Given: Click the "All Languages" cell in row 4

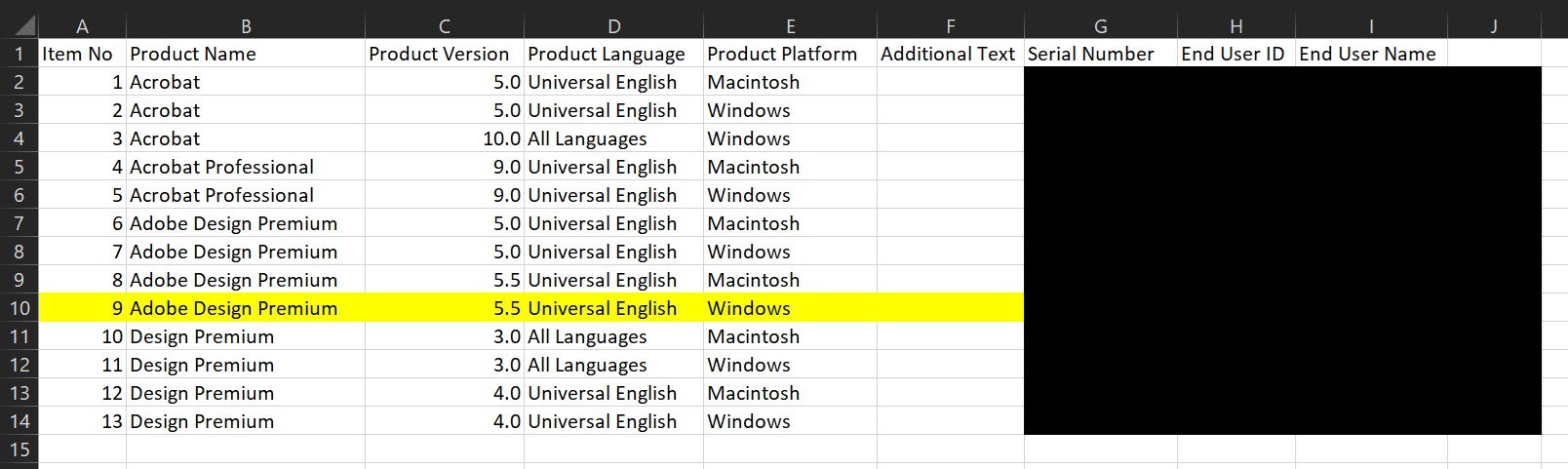Looking at the screenshot, I should [612, 138].
